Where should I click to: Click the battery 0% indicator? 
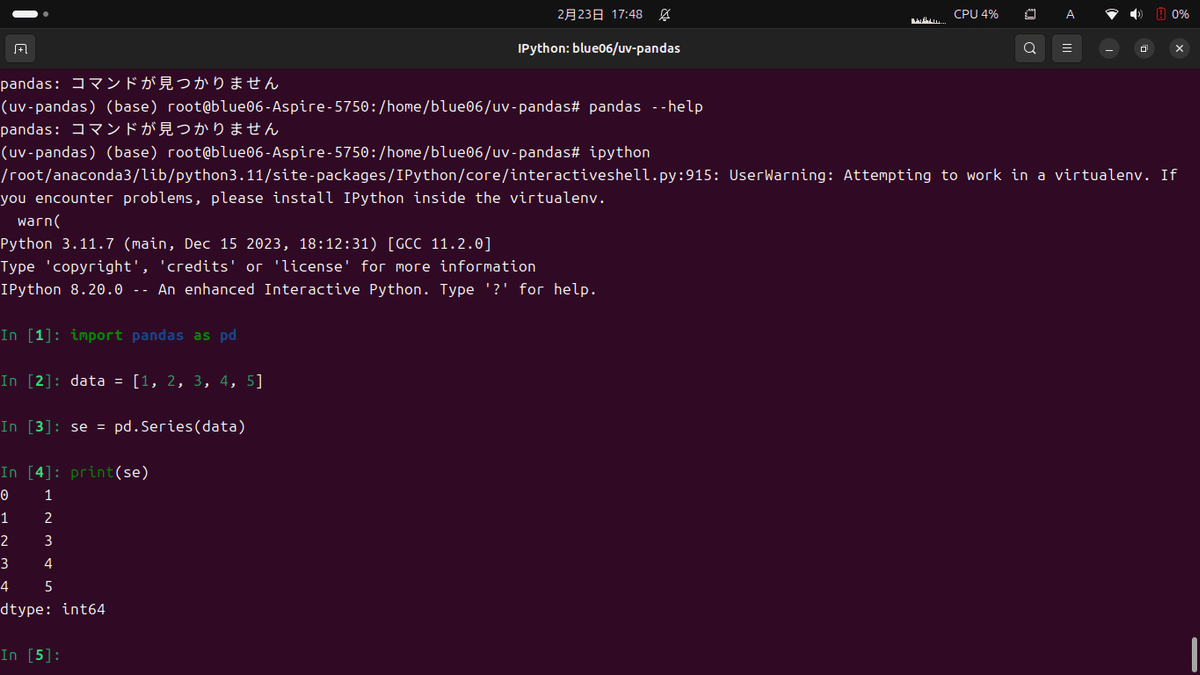tap(1174, 15)
